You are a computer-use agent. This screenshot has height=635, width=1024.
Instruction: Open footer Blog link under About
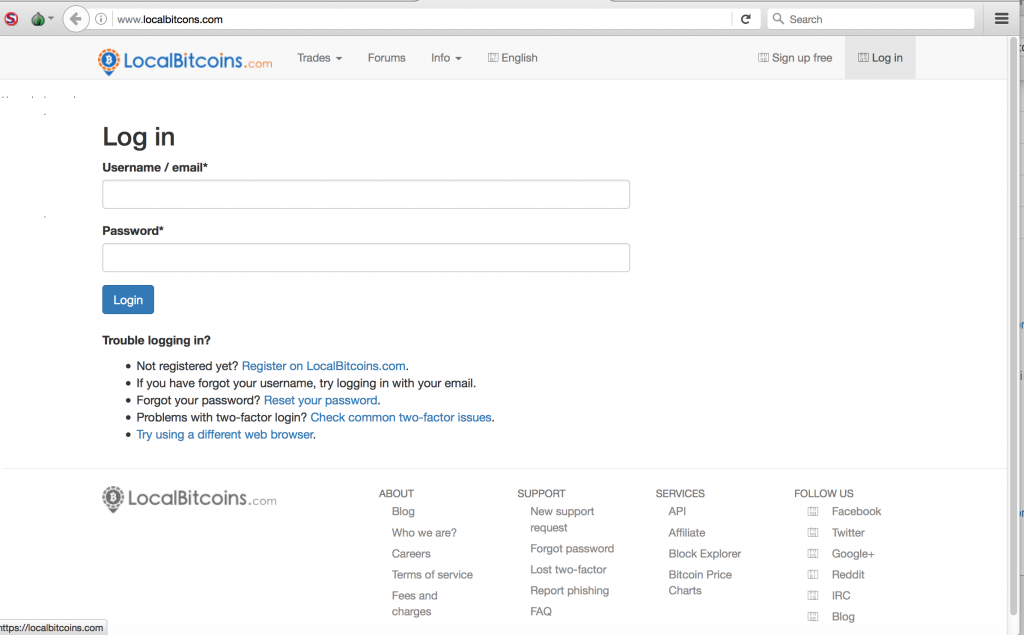point(403,512)
